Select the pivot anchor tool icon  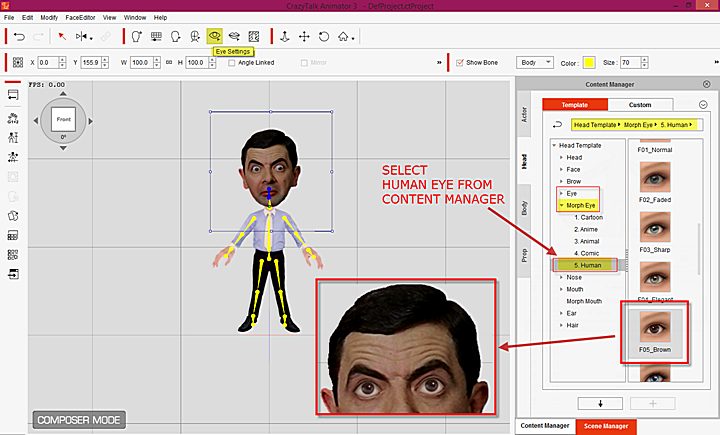(285, 36)
